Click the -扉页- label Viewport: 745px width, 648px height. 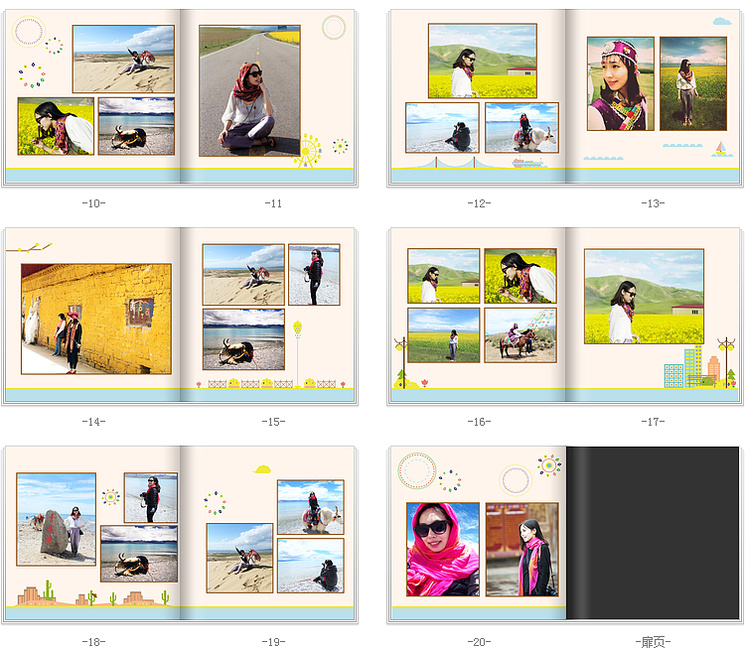pos(653,642)
